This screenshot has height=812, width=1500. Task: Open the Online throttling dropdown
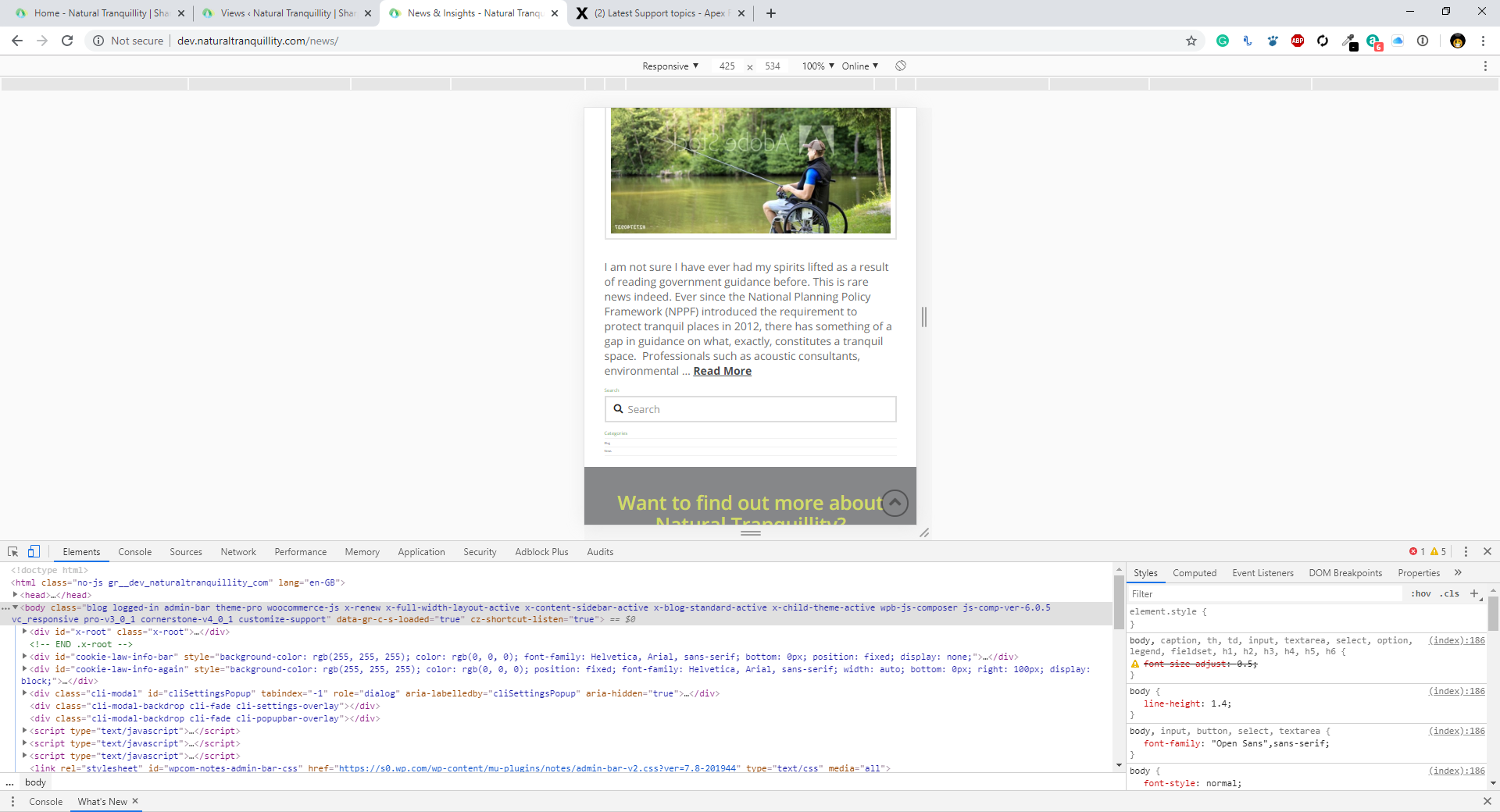tap(860, 66)
